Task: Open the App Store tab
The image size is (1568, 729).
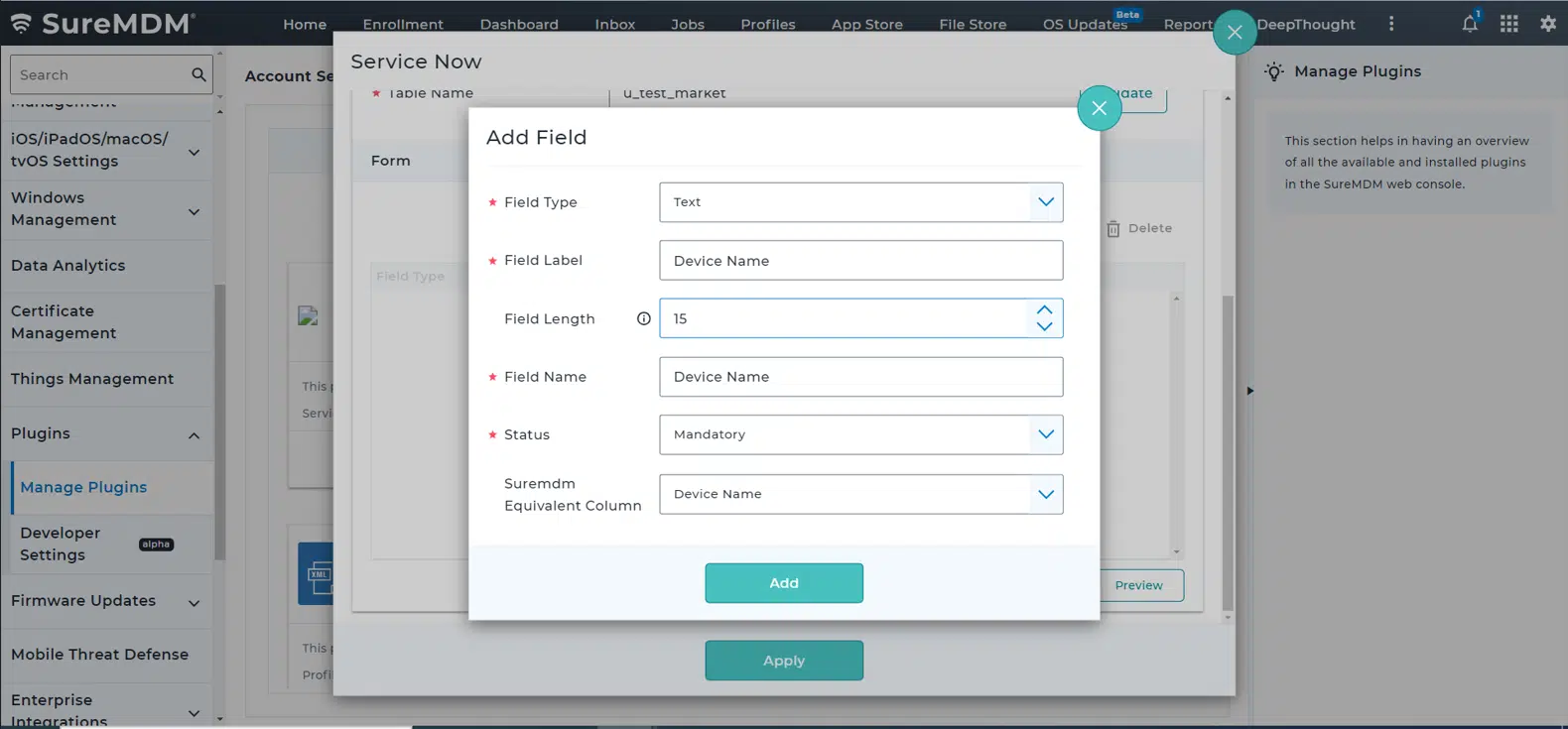Action: [x=867, y=24]
